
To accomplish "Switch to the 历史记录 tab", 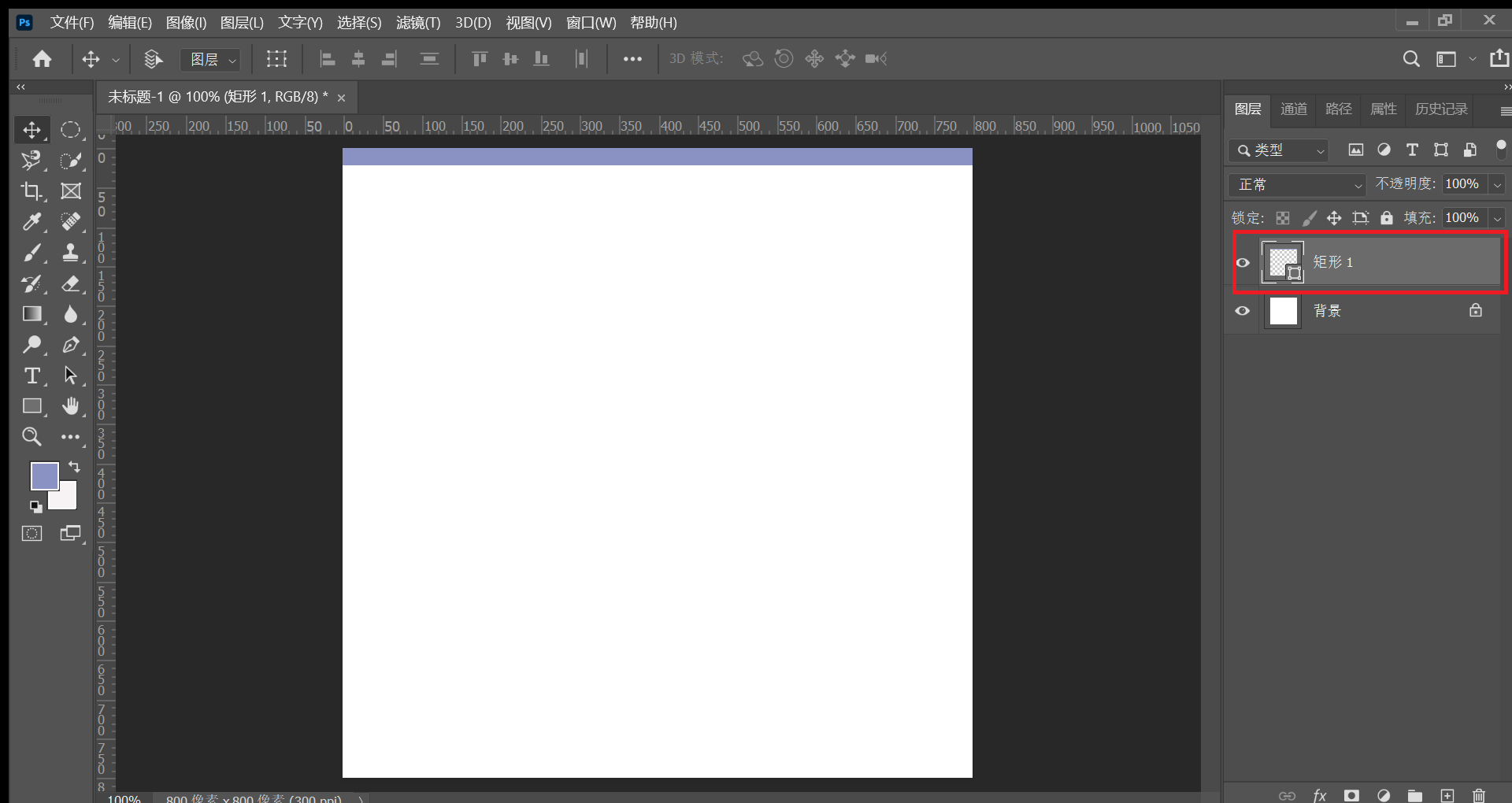I will (1440, 109).
